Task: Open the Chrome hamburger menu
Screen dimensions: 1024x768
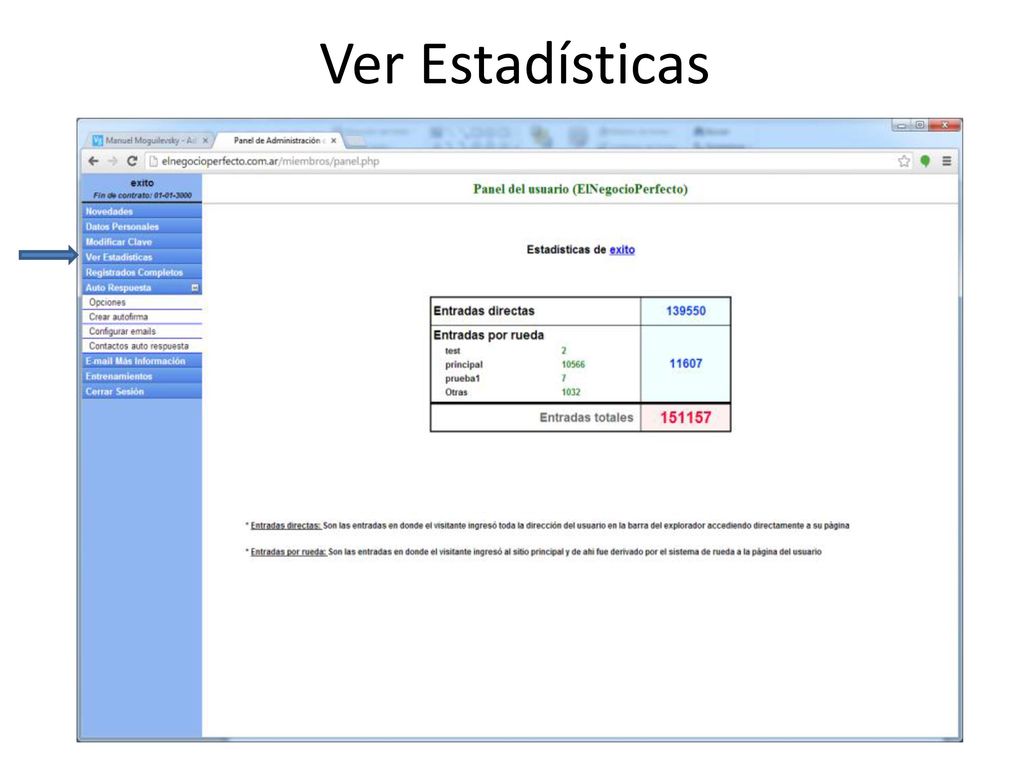Action: (946, 161)
